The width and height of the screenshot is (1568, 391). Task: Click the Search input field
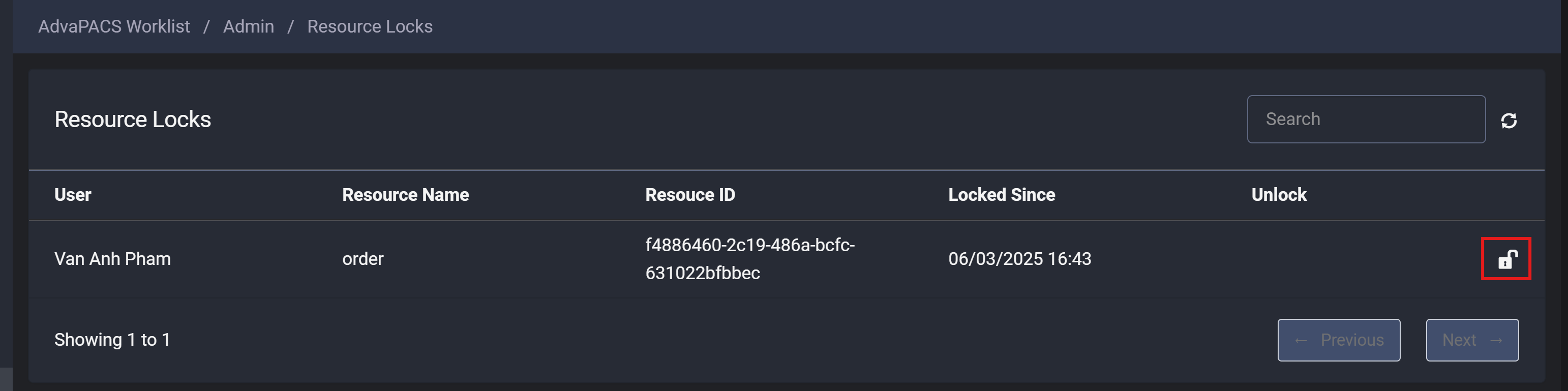tap(1366, 119)
